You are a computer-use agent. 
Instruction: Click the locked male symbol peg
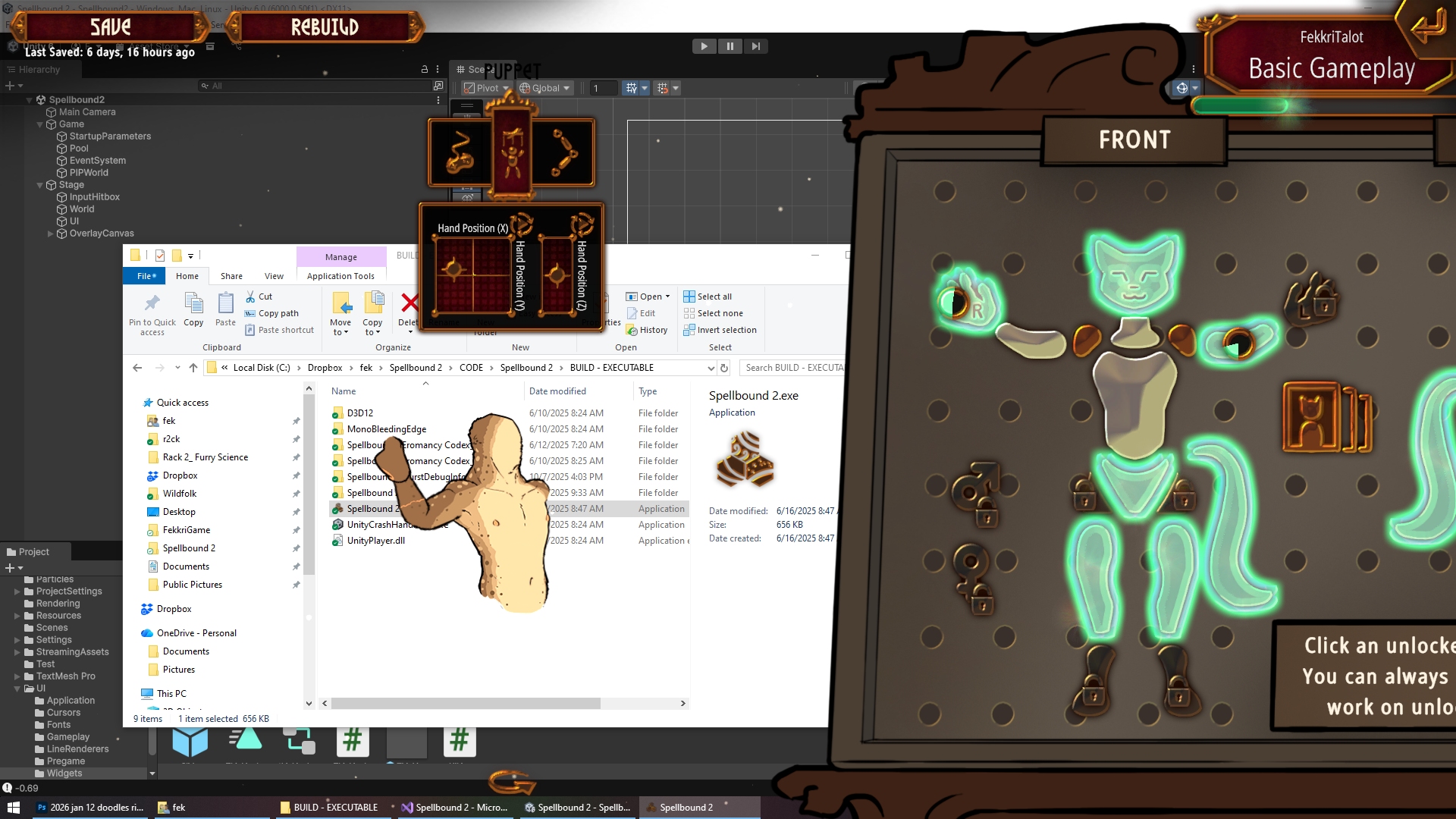tap(975, 493)
